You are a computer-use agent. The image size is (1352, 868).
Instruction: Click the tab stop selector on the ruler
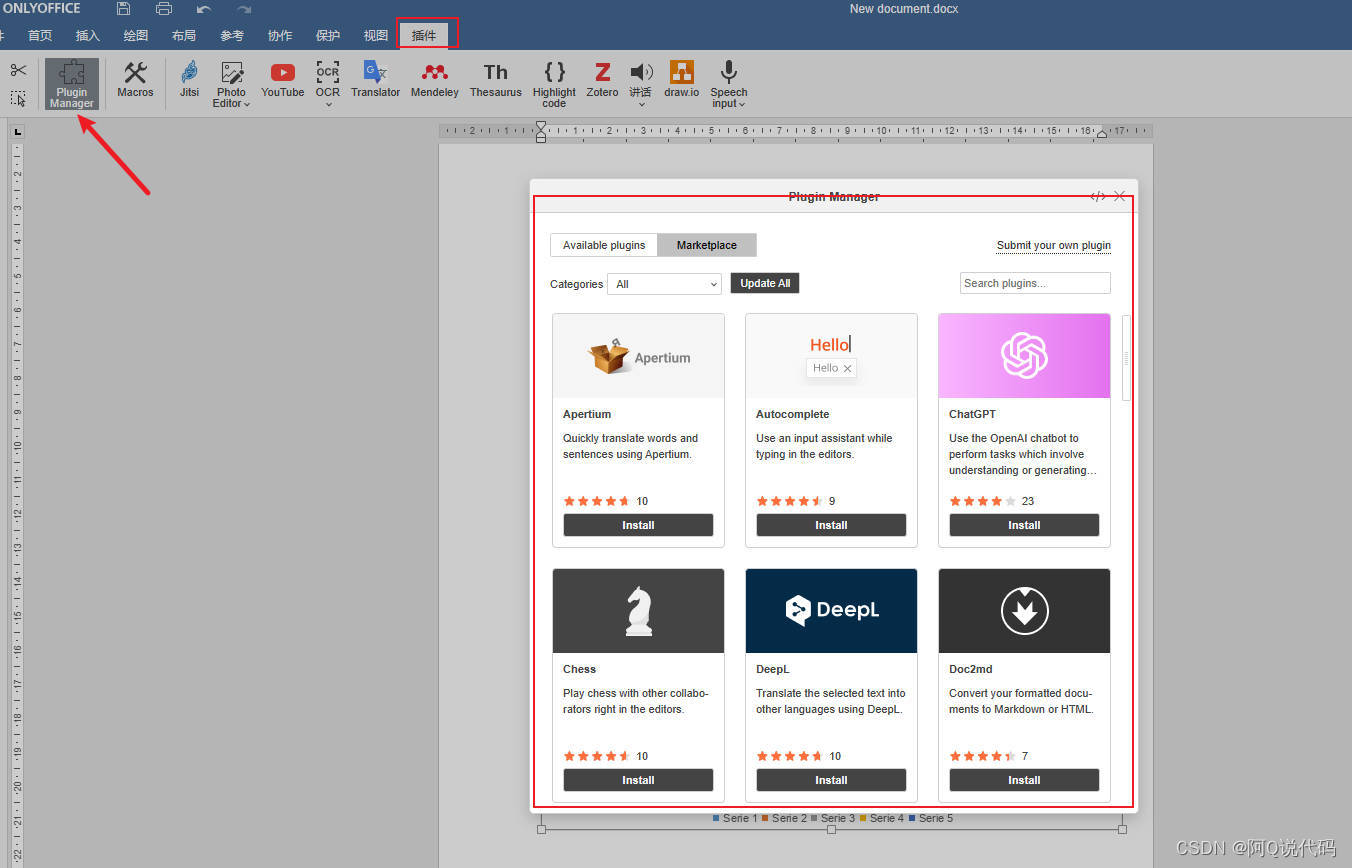pyautogui.click(x=17, y=132)
